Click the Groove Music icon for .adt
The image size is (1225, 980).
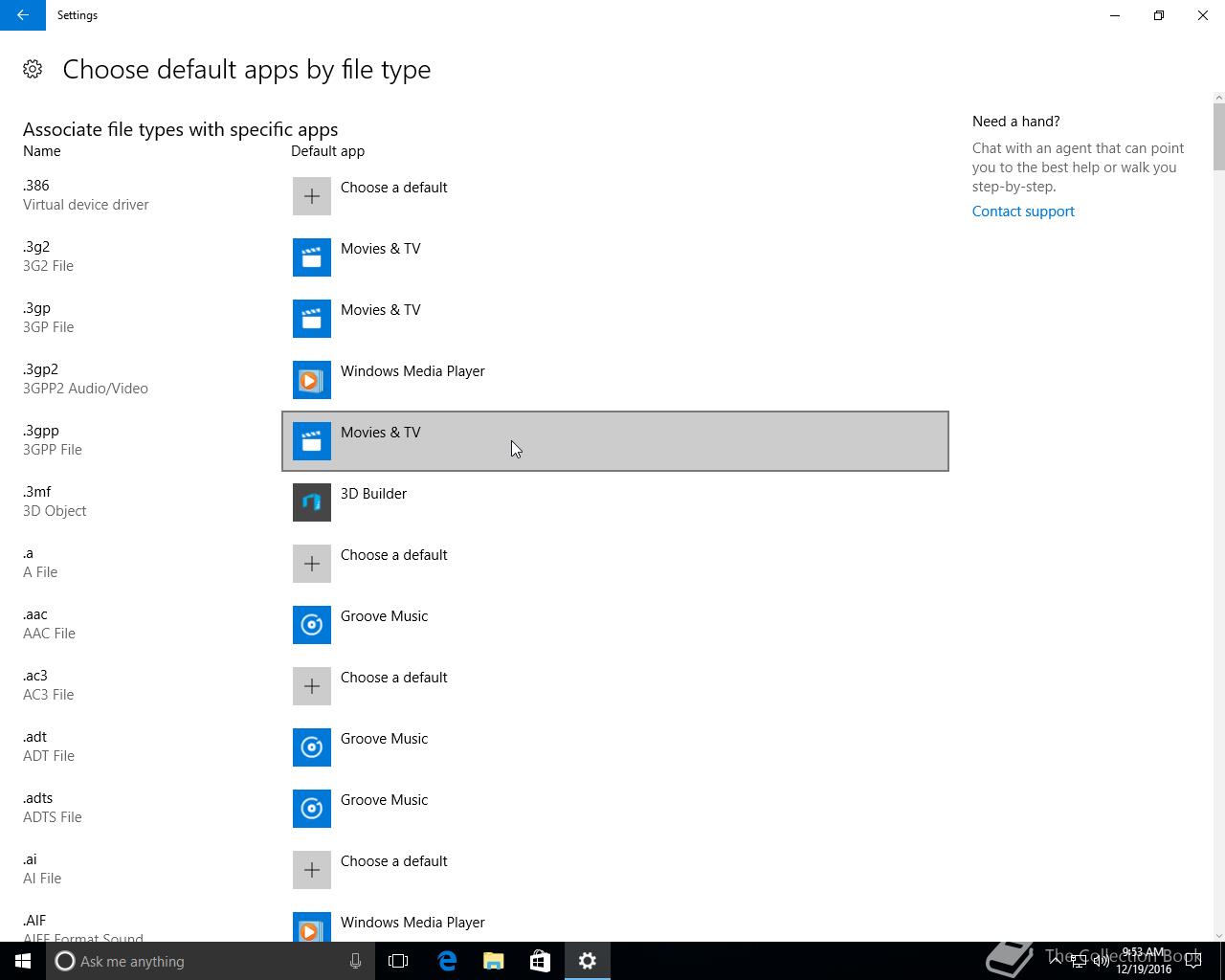(312, 747)
